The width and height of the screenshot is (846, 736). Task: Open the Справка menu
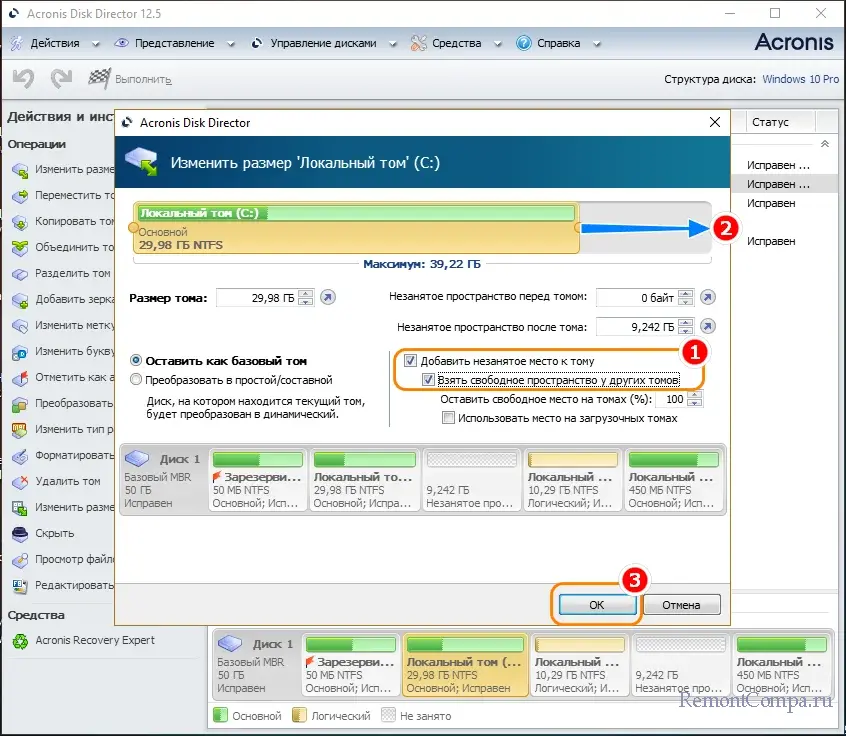tap(558, 43)
